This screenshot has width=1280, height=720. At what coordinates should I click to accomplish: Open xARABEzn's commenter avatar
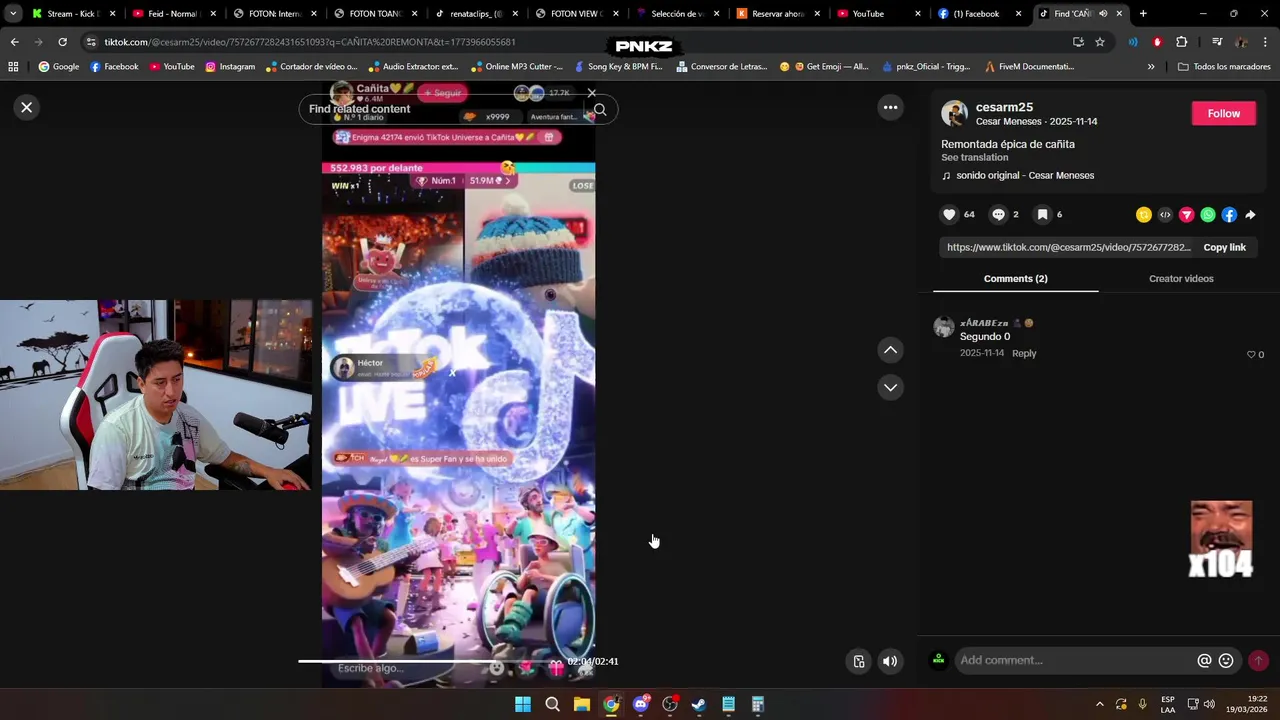coord(943,327)
